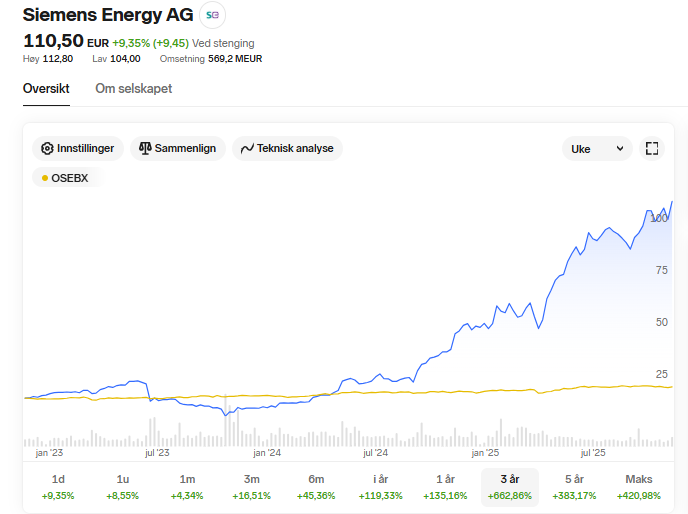688x514 pixels.
Task: Click the Siemens Energy logo badge
Action: (212, 15)
